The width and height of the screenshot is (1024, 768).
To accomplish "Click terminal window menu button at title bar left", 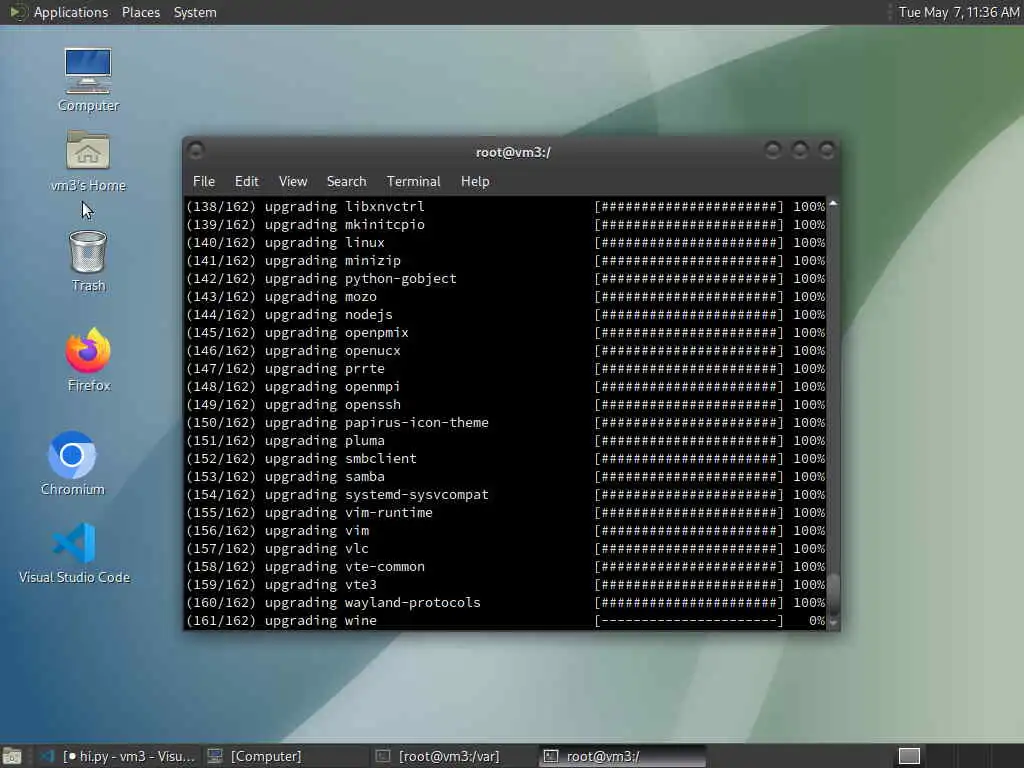I will 196,152.
